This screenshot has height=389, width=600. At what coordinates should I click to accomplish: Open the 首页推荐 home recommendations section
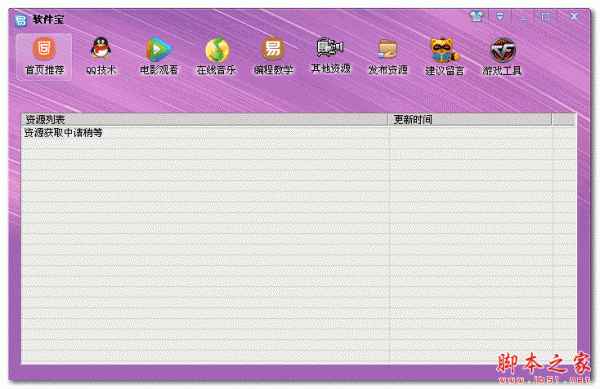tap(44, 57)
